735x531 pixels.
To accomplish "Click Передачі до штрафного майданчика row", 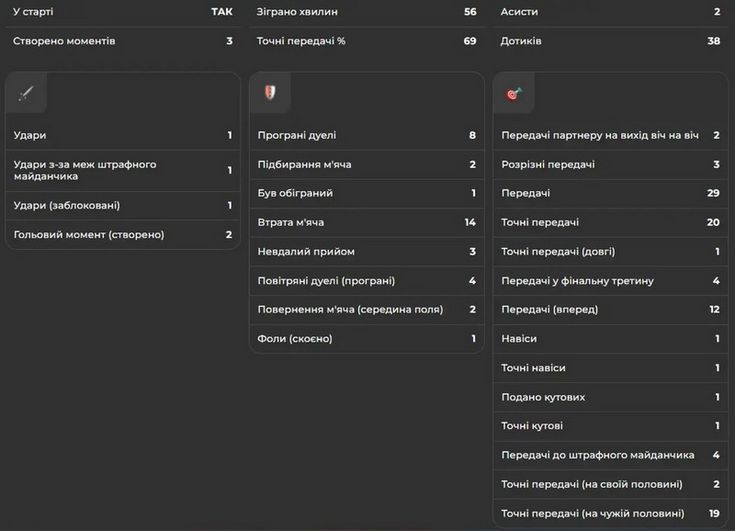I will coord(610,455).
